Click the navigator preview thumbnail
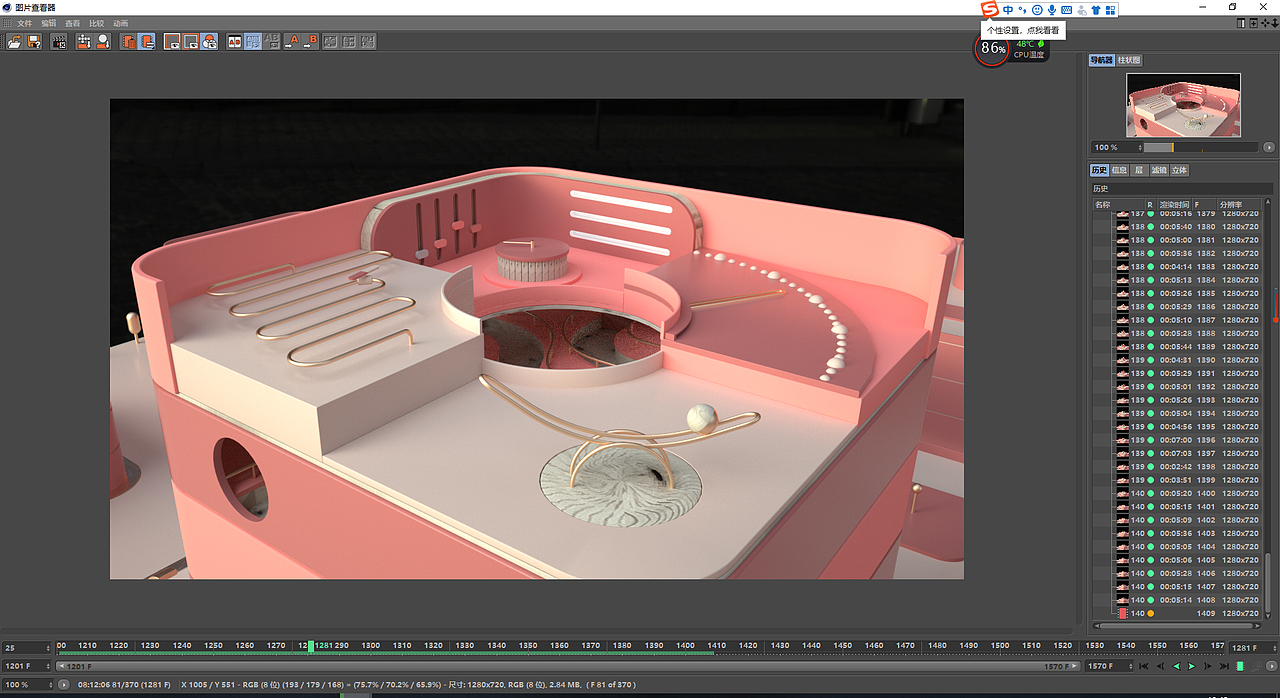1280x698 pixels. tap(1183, 105)
